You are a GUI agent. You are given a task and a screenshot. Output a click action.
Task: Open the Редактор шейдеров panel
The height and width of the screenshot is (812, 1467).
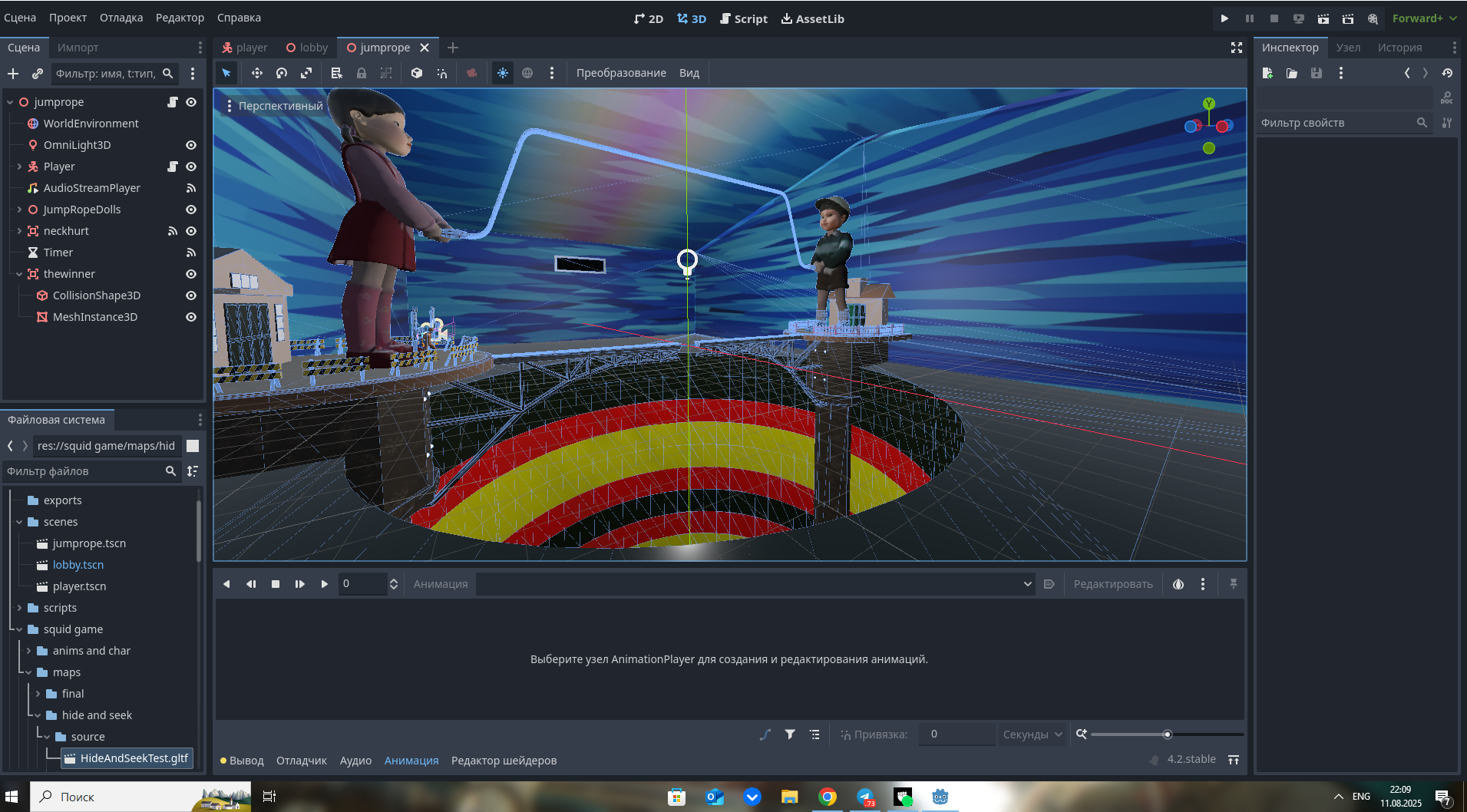pos(504,761)
